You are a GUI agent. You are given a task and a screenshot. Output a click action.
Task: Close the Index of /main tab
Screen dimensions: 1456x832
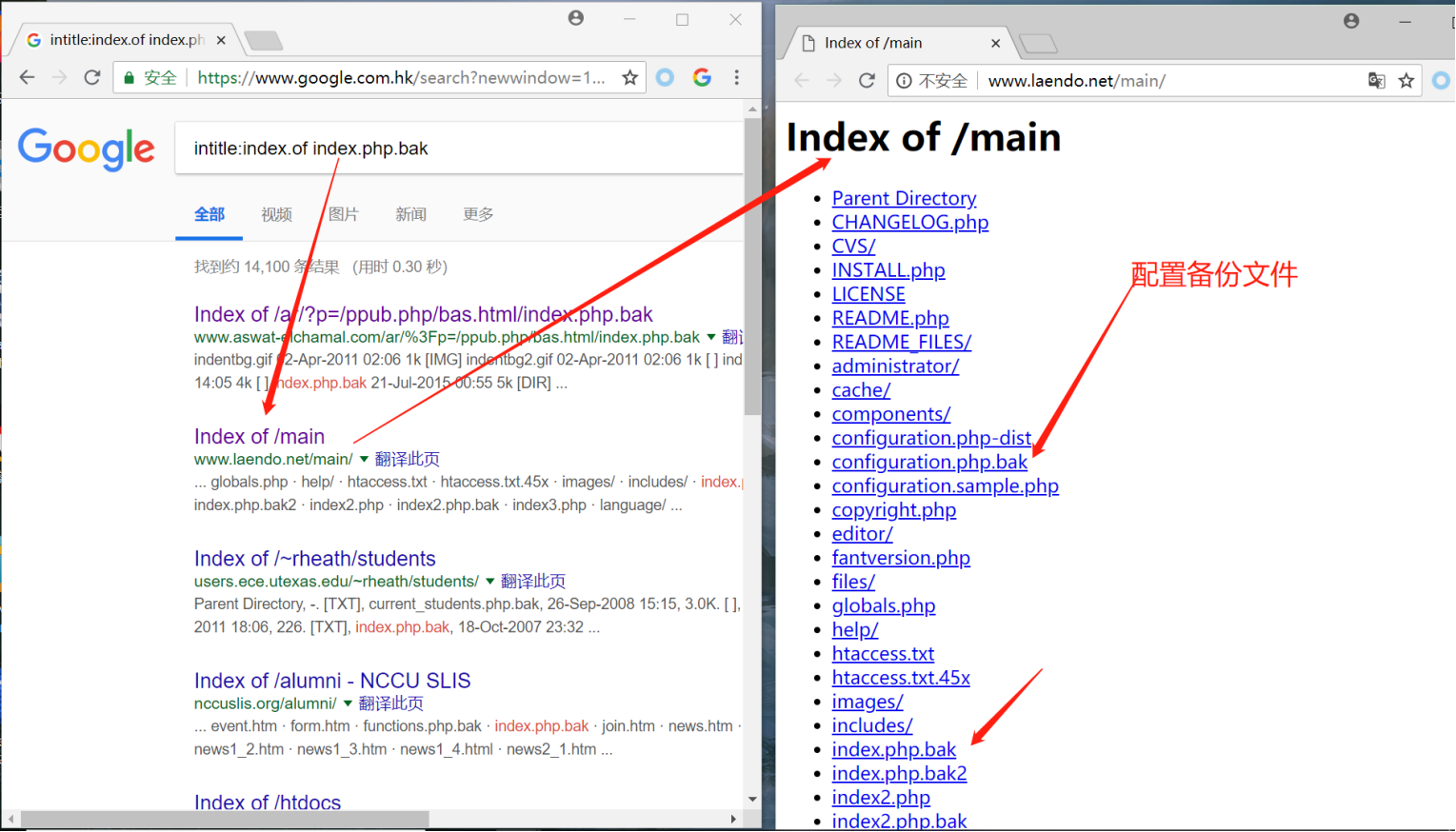[x=996, y=43]
